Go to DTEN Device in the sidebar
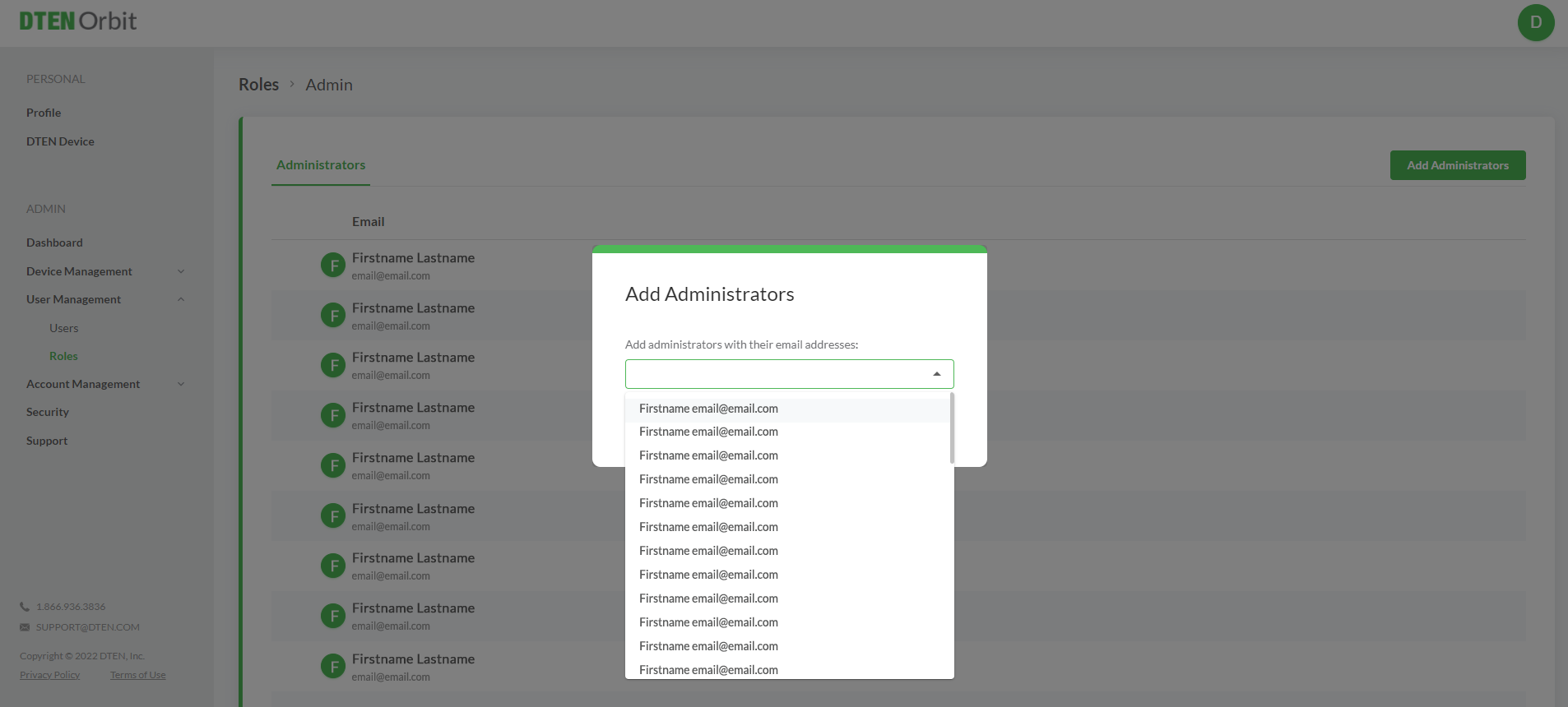 pos(60,141)
